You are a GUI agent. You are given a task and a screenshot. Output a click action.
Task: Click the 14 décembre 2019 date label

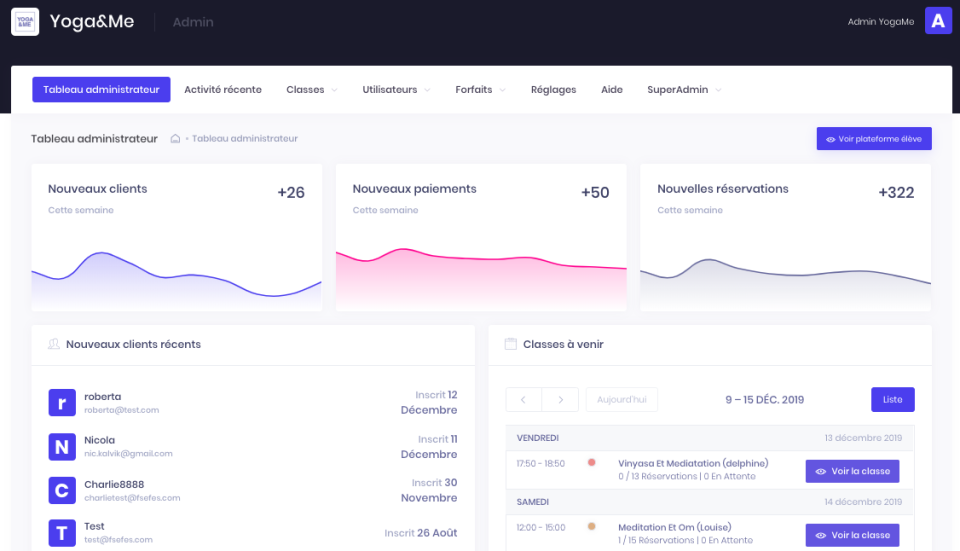[863, 502]
